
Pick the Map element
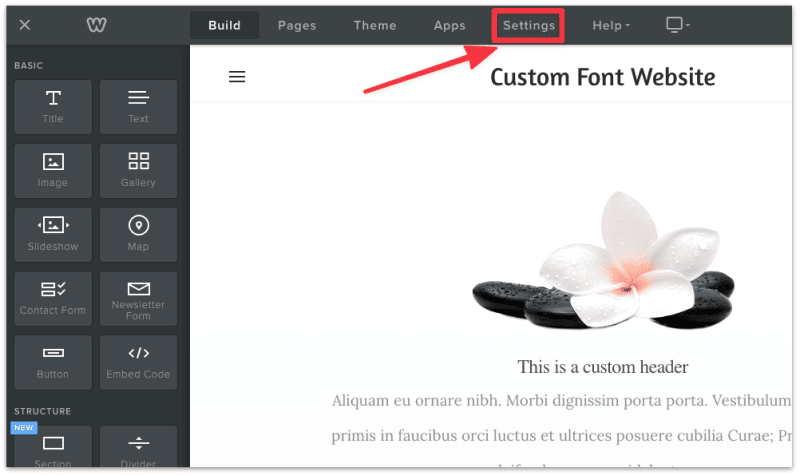coord(138,234)
